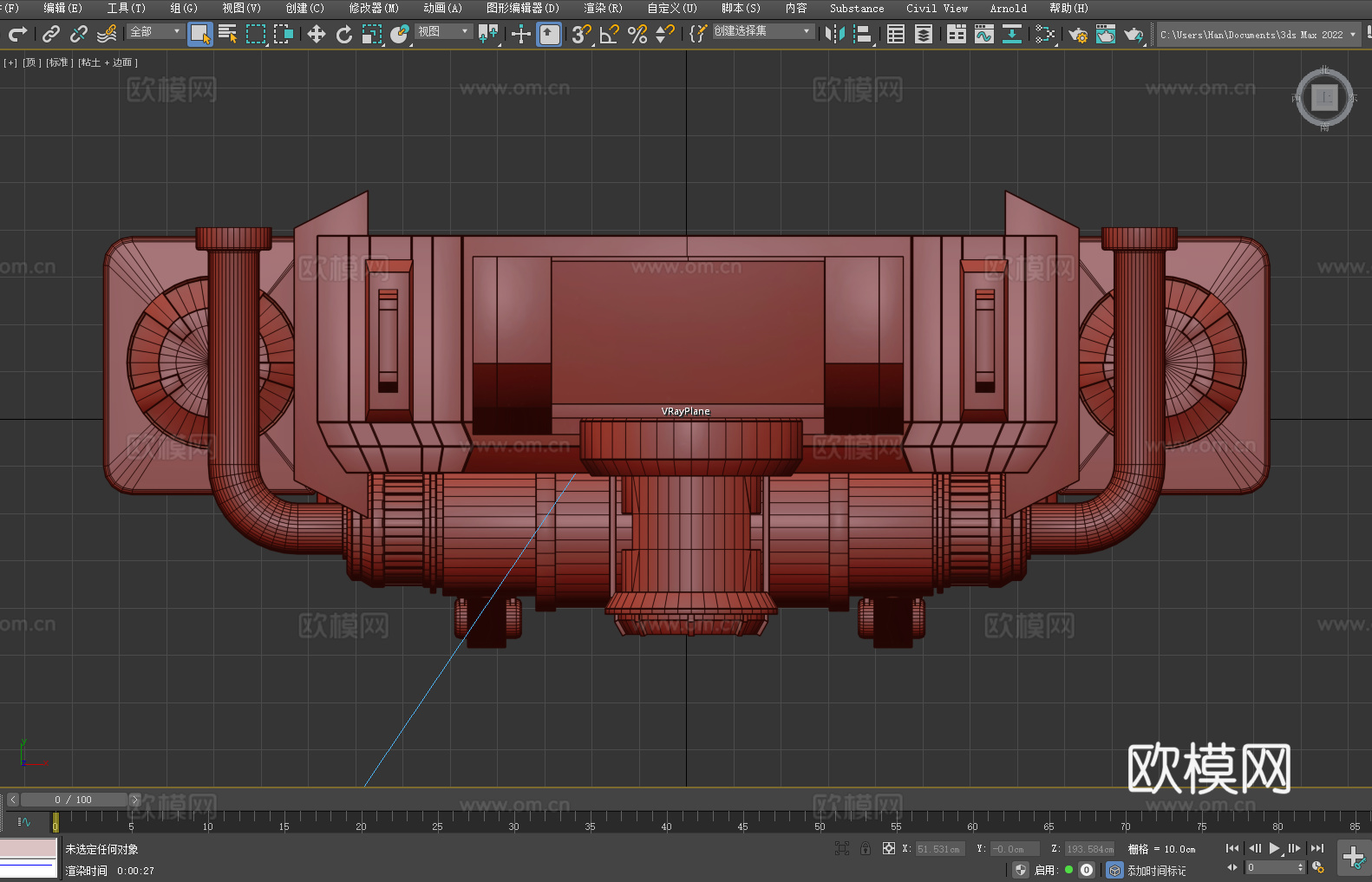
Task: Click the X coordinate input field
Action: (x=938, y=849)
